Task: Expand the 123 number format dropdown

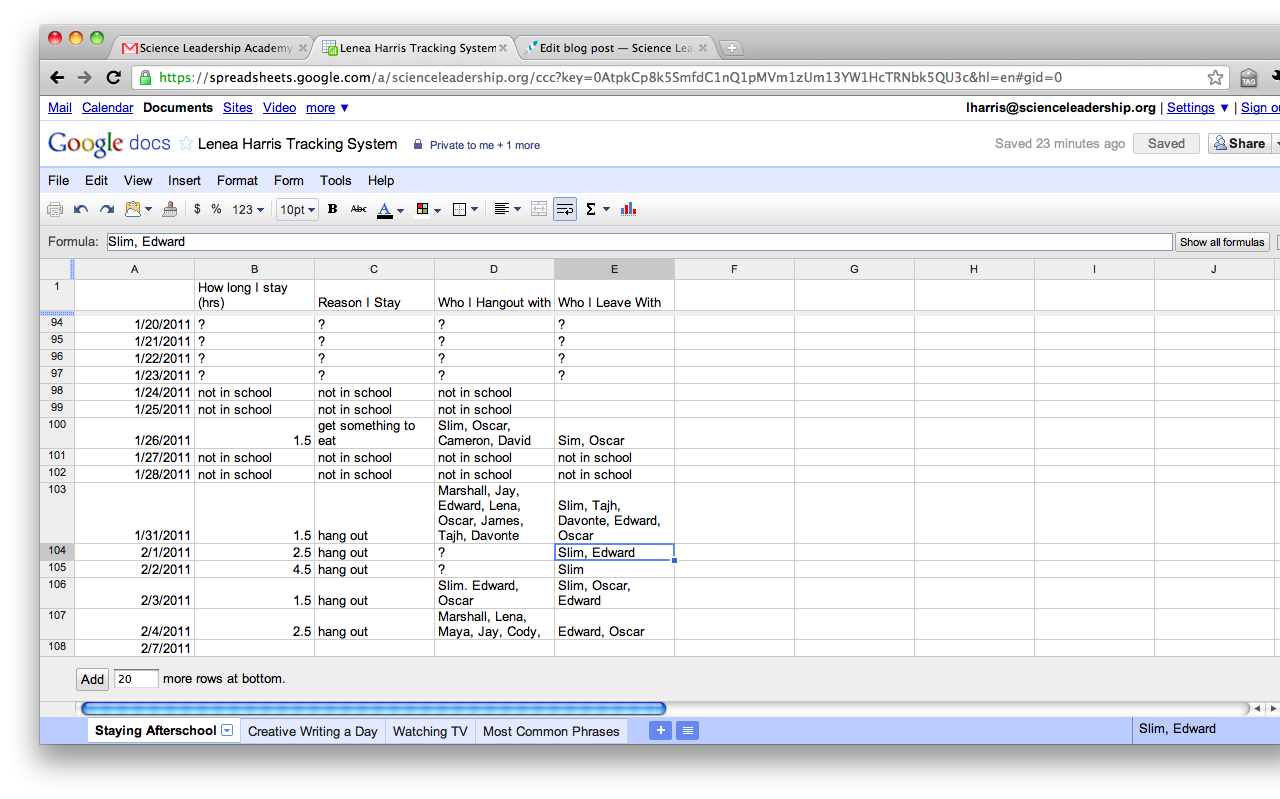Action: [248, 210]
